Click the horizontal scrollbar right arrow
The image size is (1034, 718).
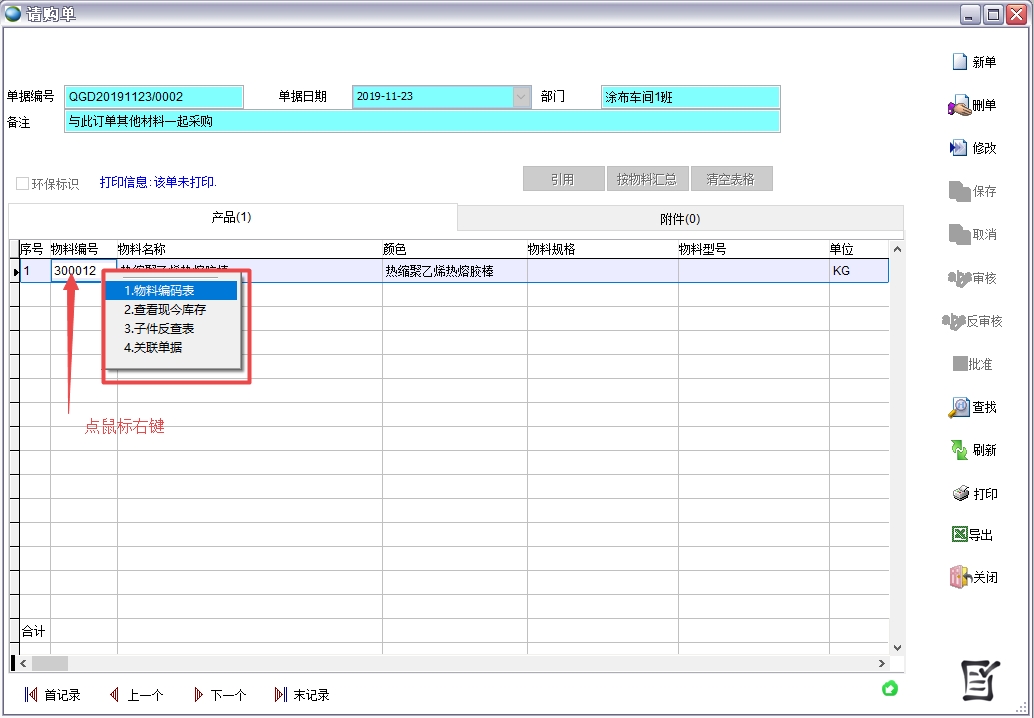click(x=881, y=663)
